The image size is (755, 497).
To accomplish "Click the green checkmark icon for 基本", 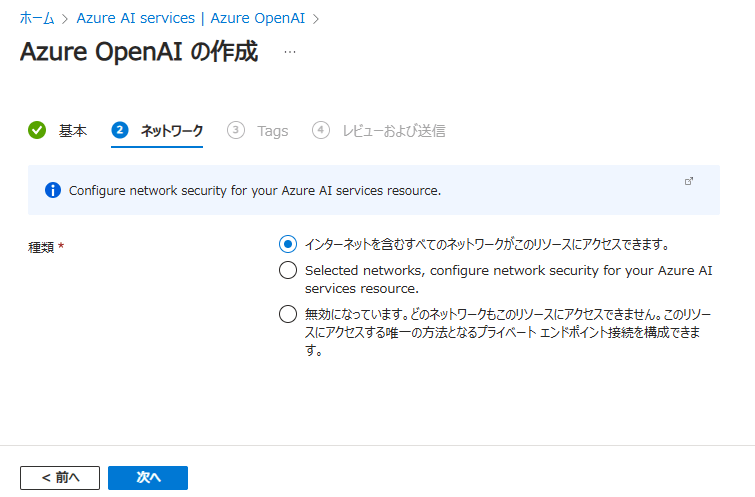I will coord(37,130).
